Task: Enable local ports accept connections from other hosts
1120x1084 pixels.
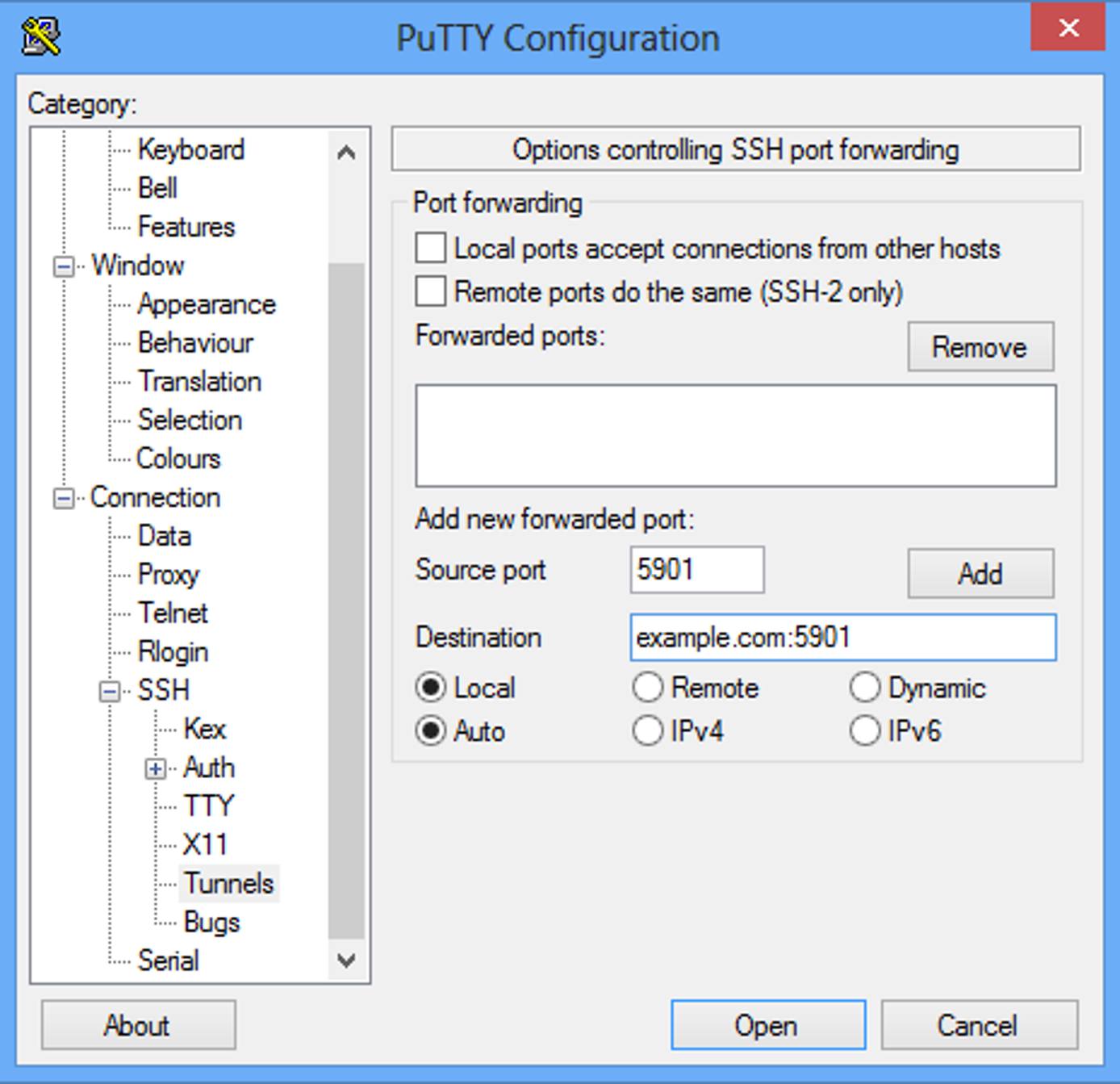Action: coord(429,248)
